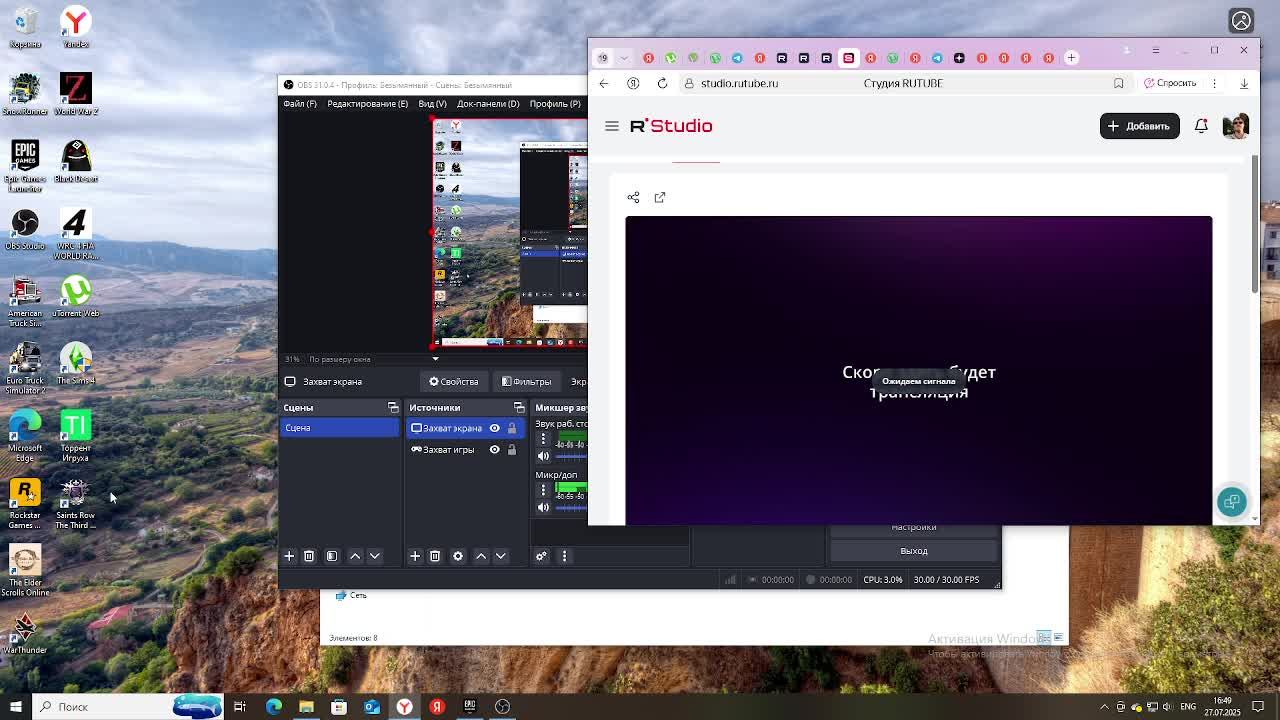1280x720 pixels.
Task: Expand the browser tab list dropdown
Action: coord(625,58)
